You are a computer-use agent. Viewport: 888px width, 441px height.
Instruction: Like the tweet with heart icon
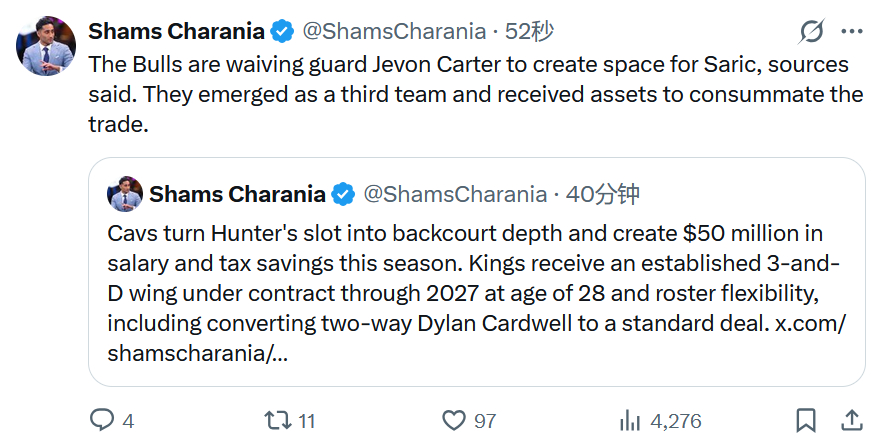454,420
